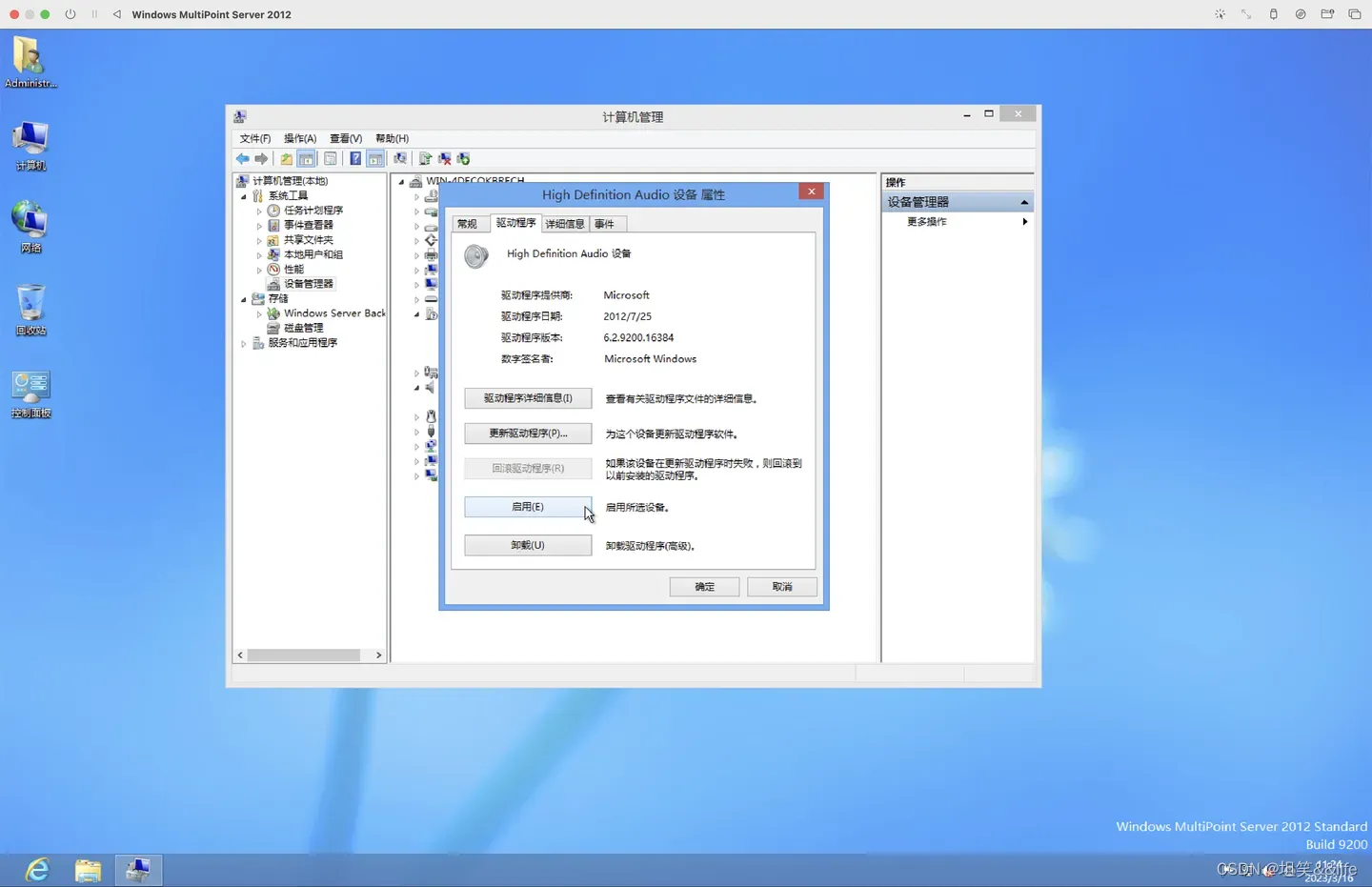Click the Computer Management taskbar icon
This screenshot has width=1372, height=887.
138,870
